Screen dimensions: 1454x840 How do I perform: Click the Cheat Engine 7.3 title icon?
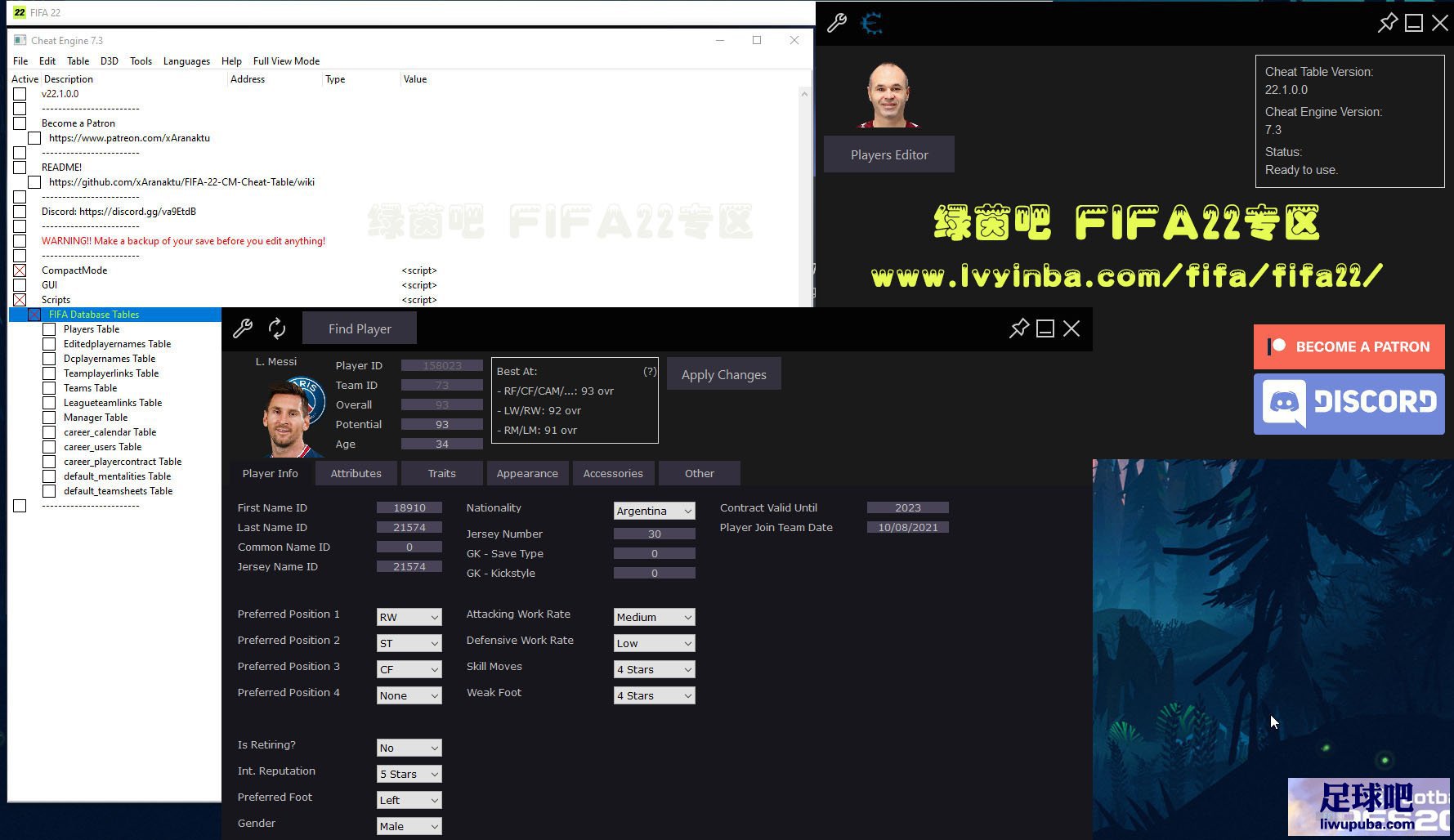tap(20, 40)
